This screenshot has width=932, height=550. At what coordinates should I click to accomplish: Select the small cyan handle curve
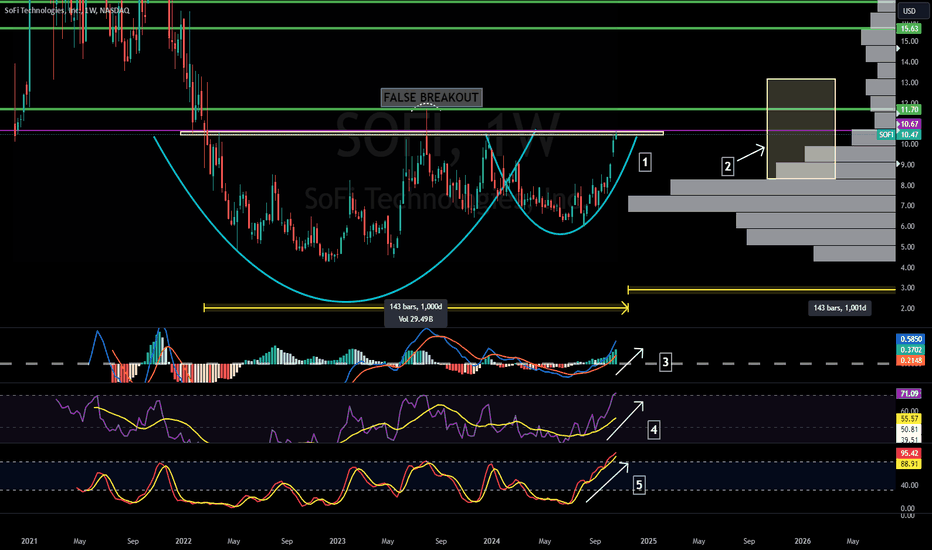click(560, 232)
